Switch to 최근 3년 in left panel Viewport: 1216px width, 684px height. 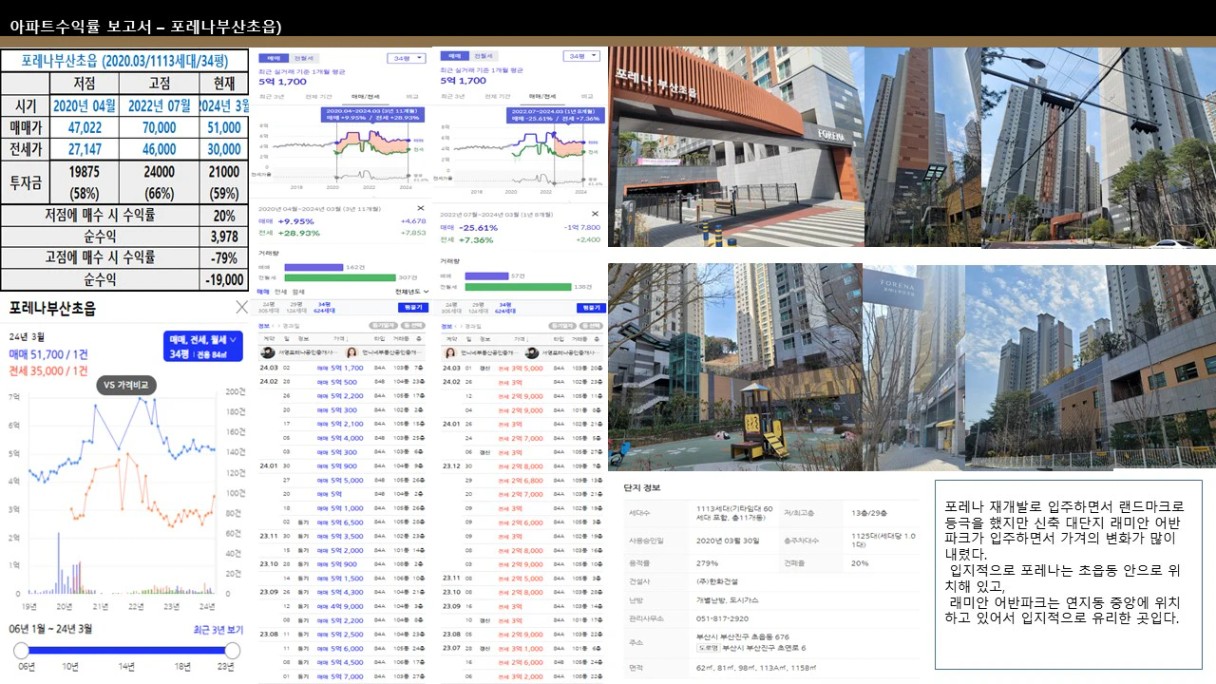tap(272, 96)
